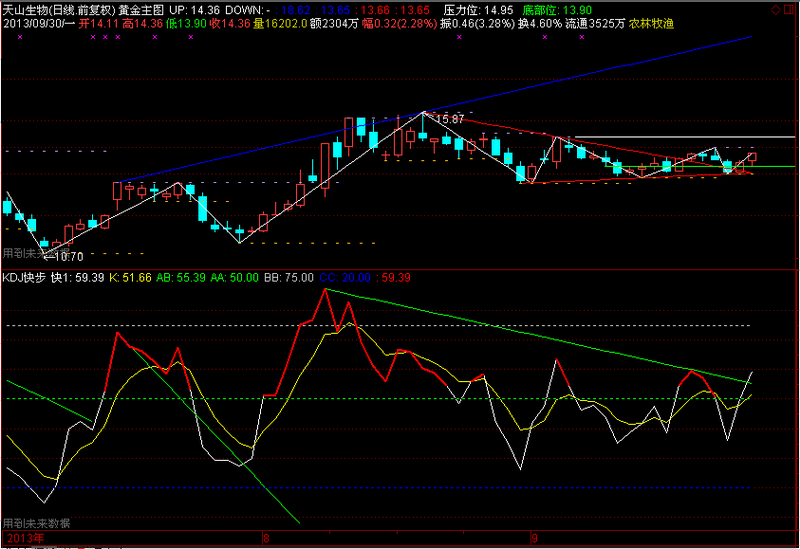This screenshot has width=800, height=549.
Task: Jump to month 9 on time axis
Action: (534, 538)
